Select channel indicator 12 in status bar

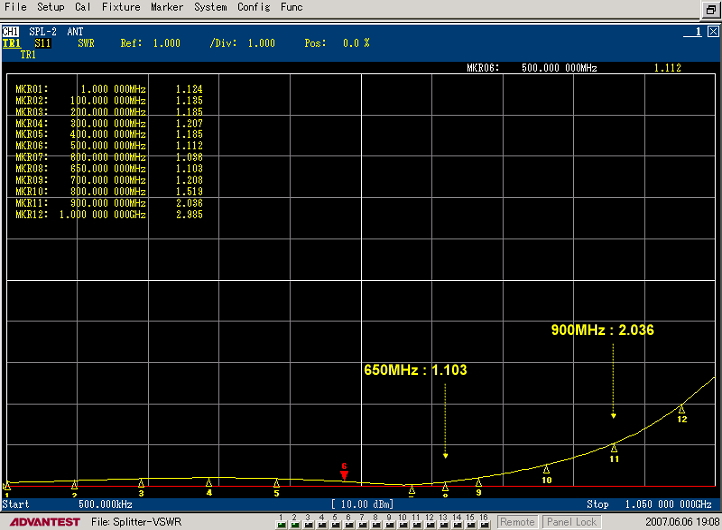pos(430,522)
